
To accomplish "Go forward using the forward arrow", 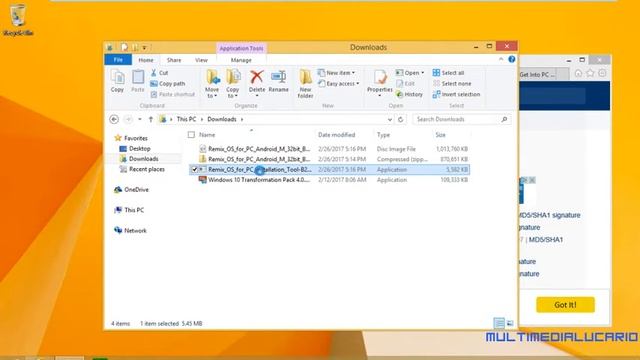I will pyautogui.click(x=128, y=119).
